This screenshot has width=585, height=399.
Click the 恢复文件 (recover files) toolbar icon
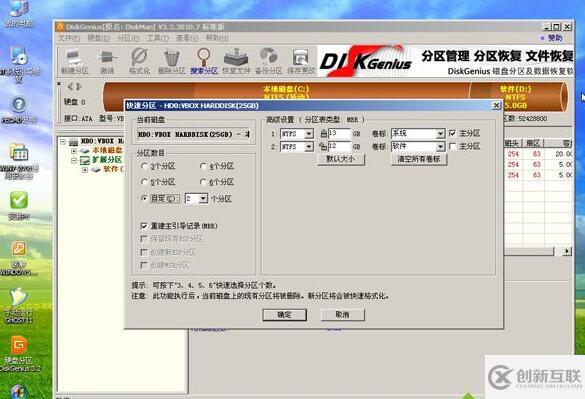(x=236, y=61)
